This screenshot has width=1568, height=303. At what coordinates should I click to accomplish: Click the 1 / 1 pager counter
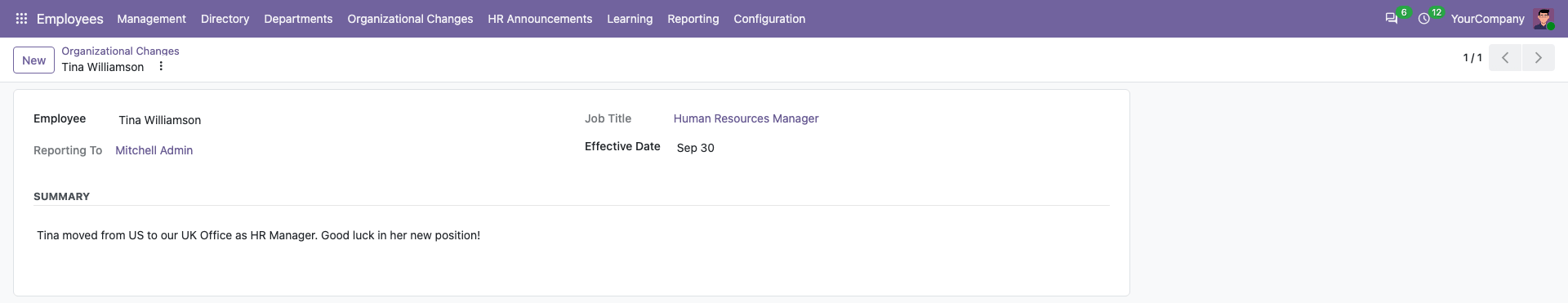click(x=1472, y=58)
